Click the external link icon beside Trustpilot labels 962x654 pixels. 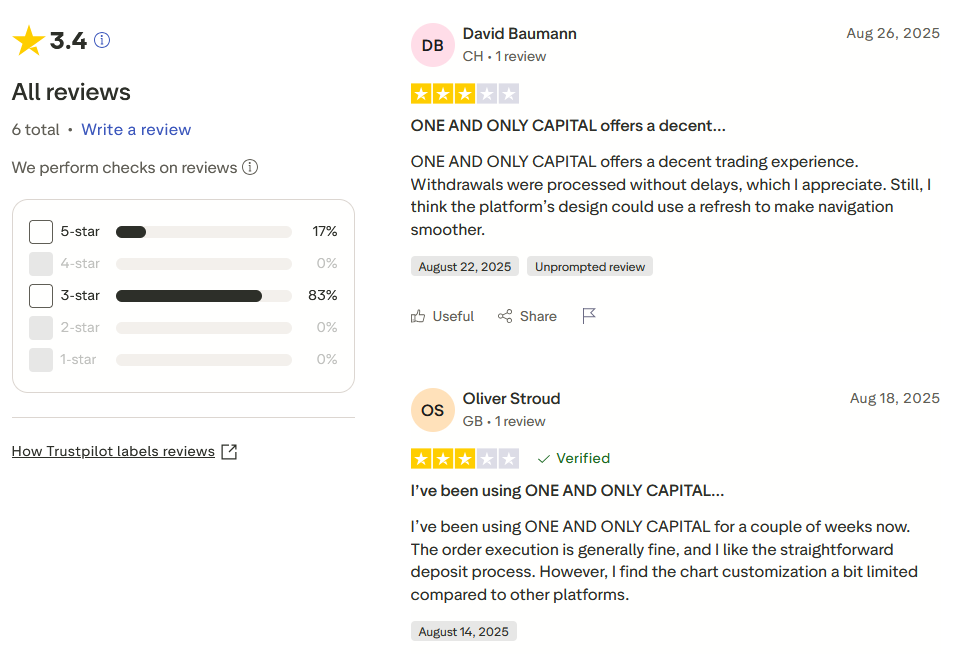coord(229,451)
